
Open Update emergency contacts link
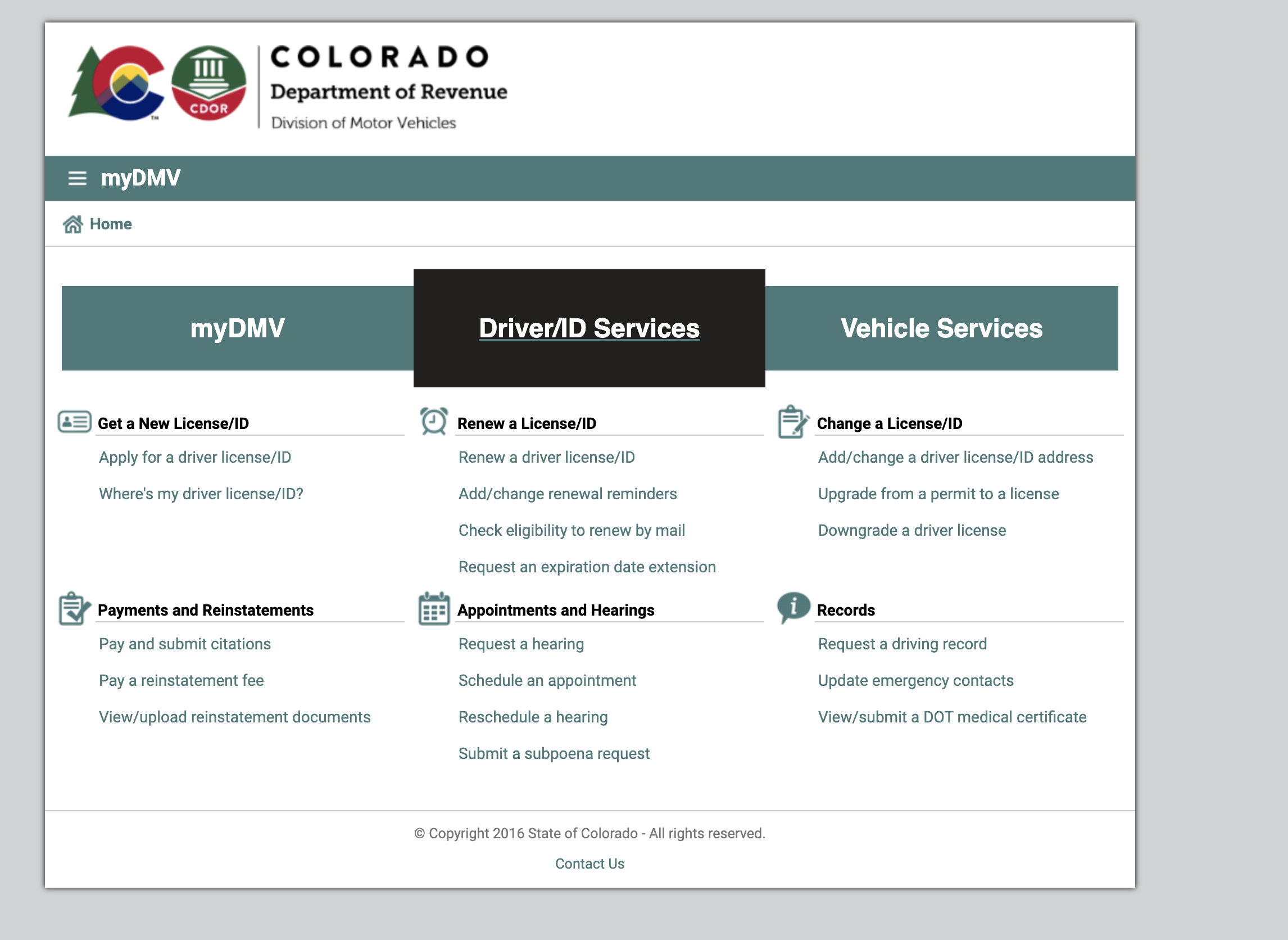click(915, 680)
